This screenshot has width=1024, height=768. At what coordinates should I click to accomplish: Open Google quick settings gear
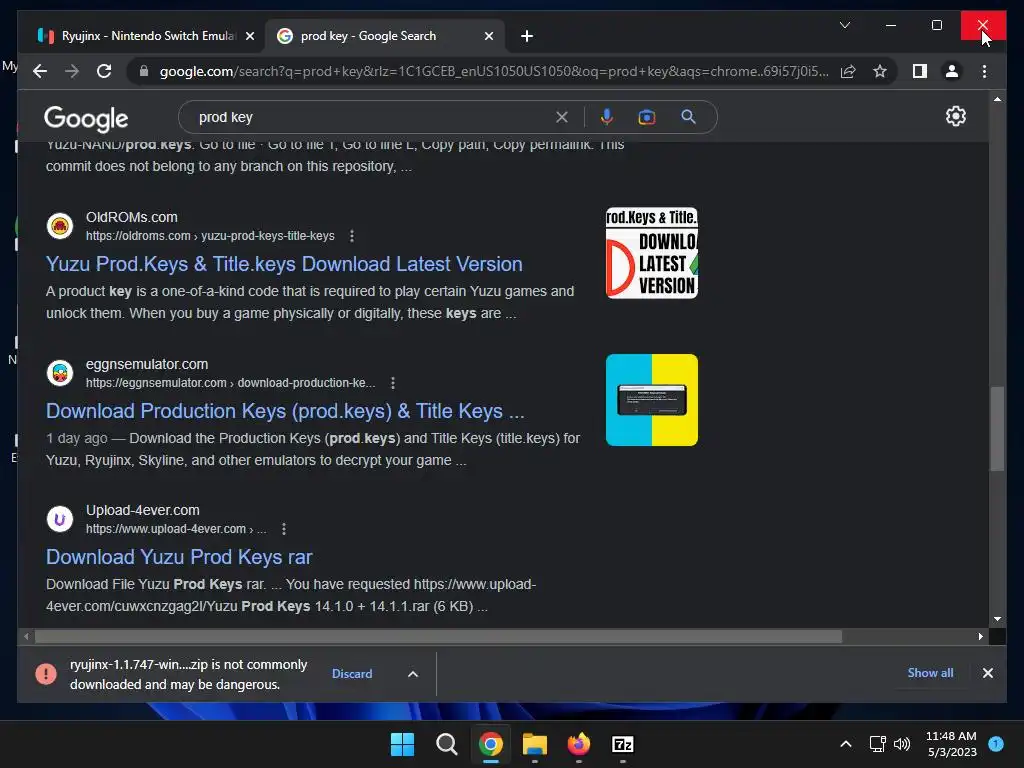pyautogui.click(x=955, y=116)
